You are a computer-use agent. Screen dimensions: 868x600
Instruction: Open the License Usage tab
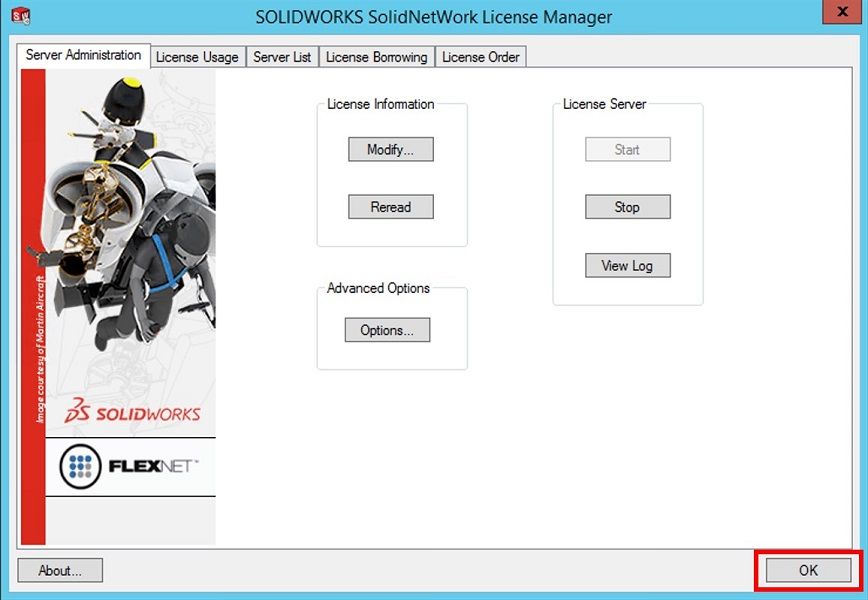197,57
